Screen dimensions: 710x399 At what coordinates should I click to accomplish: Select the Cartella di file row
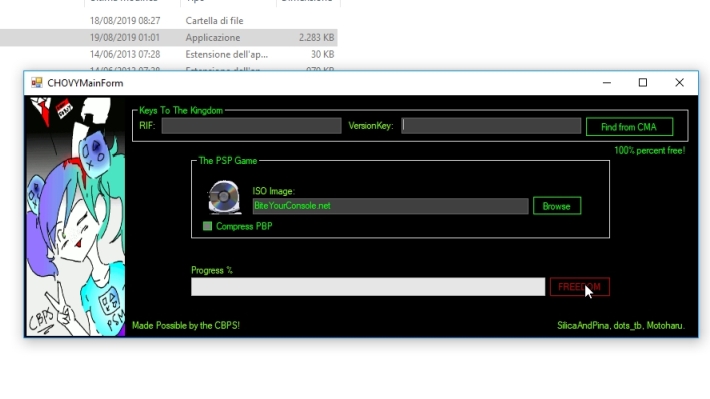coord(168,21)
